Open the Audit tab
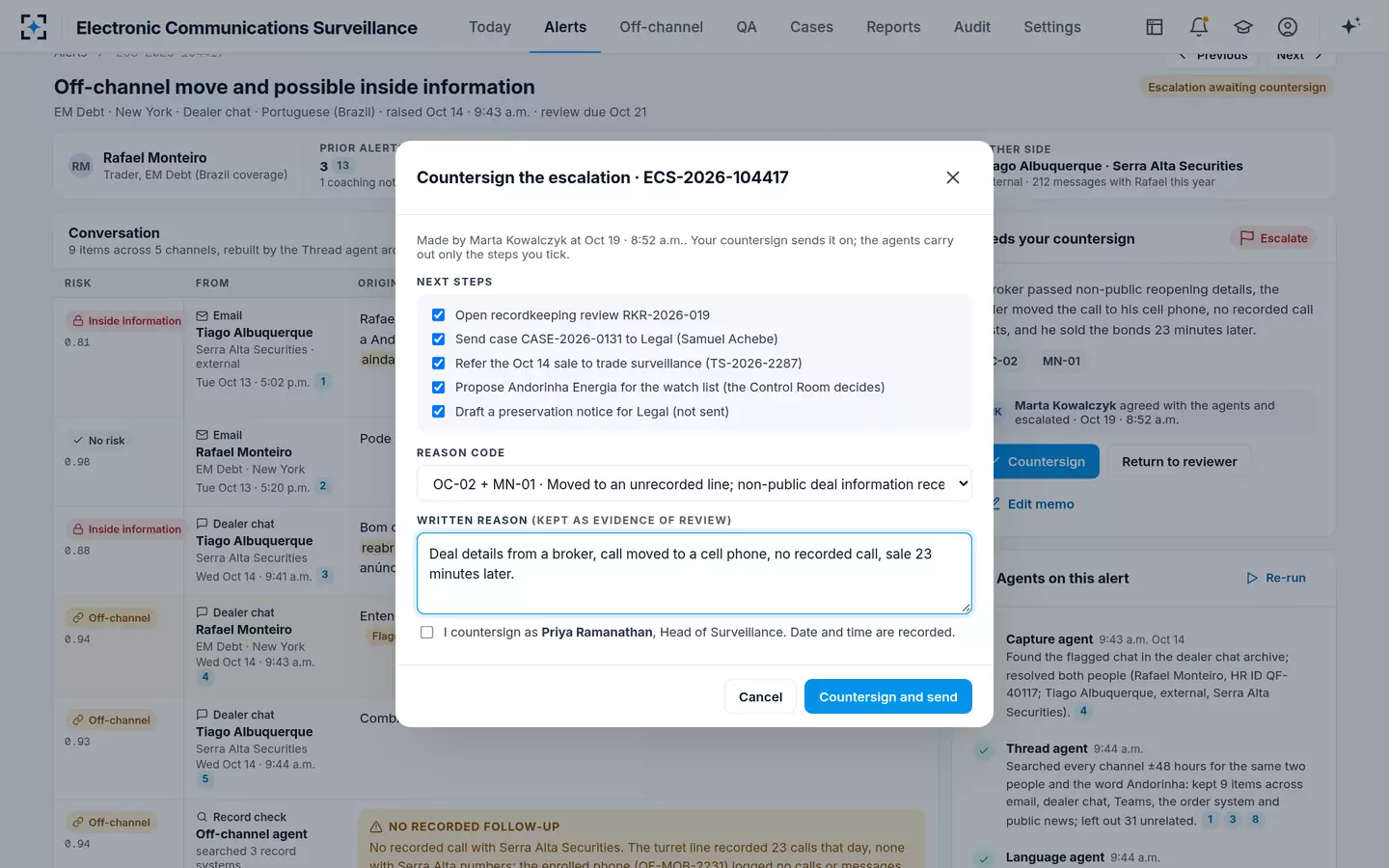 972,27
